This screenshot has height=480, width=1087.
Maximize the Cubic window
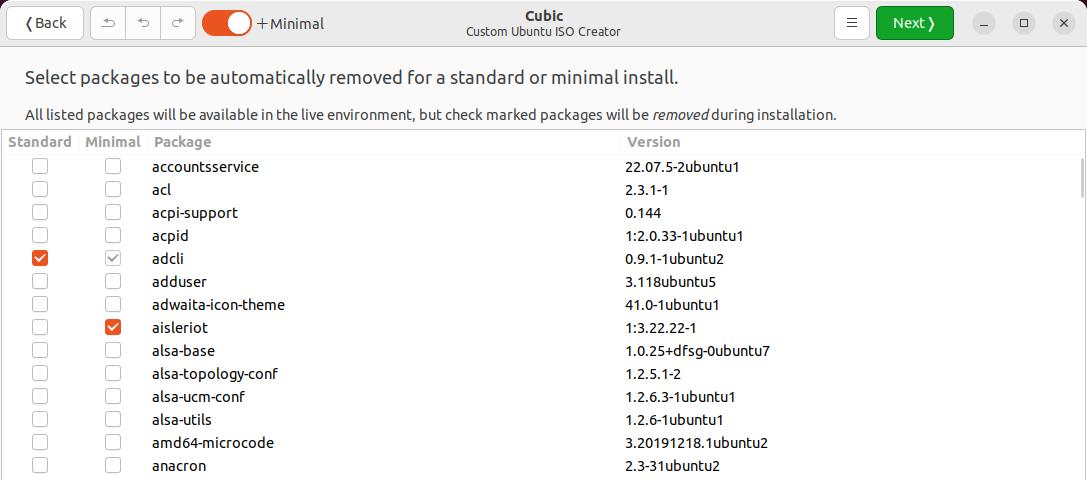click(1024, 23)
